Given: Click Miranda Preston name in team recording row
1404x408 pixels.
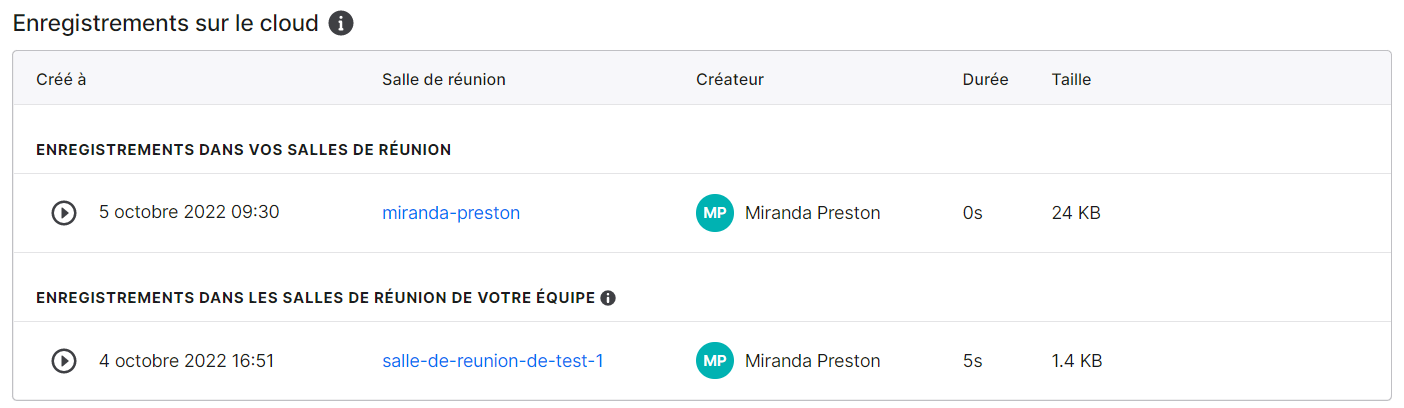Looking at the screenshot, I should point(813,361).
